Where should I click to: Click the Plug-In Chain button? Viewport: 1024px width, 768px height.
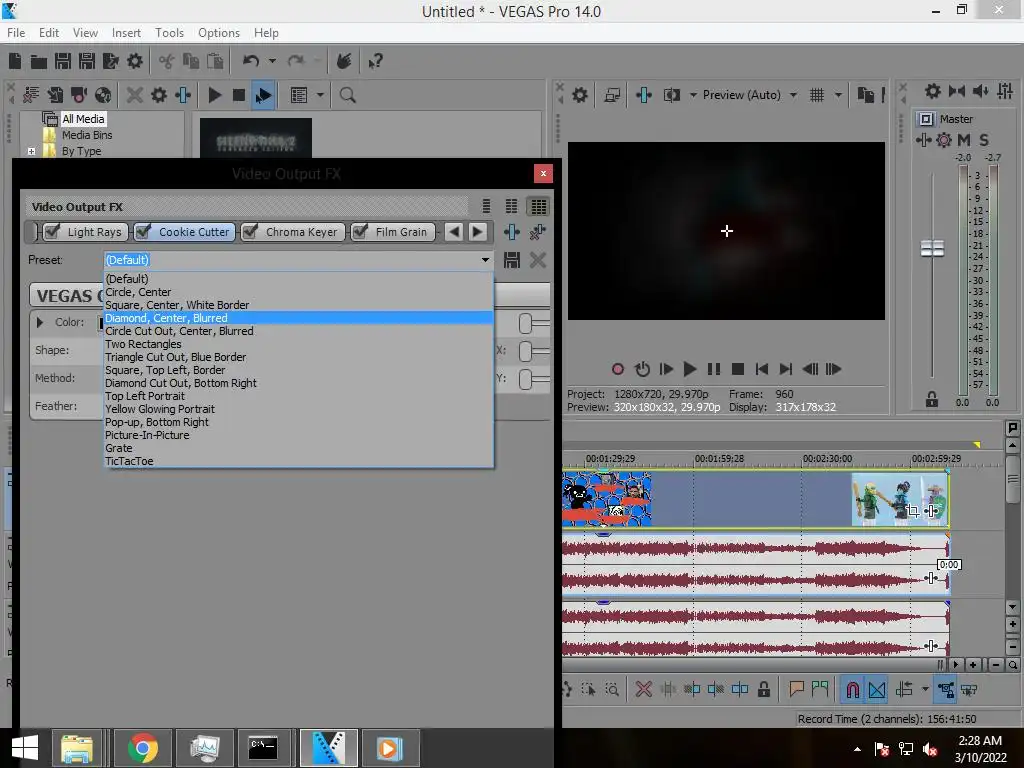[512, 232]
